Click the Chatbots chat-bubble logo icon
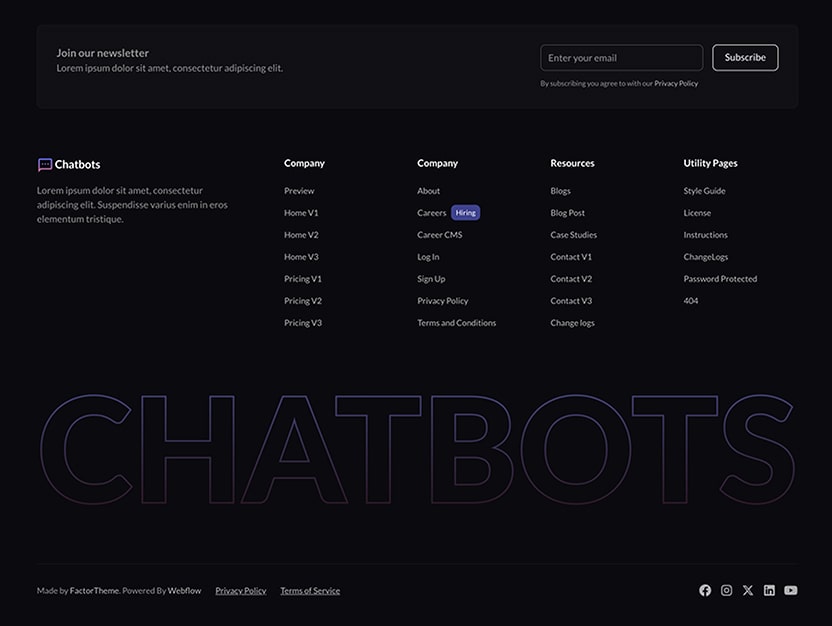Viewport: 832px width, 626px height. (x=43, y=163)
